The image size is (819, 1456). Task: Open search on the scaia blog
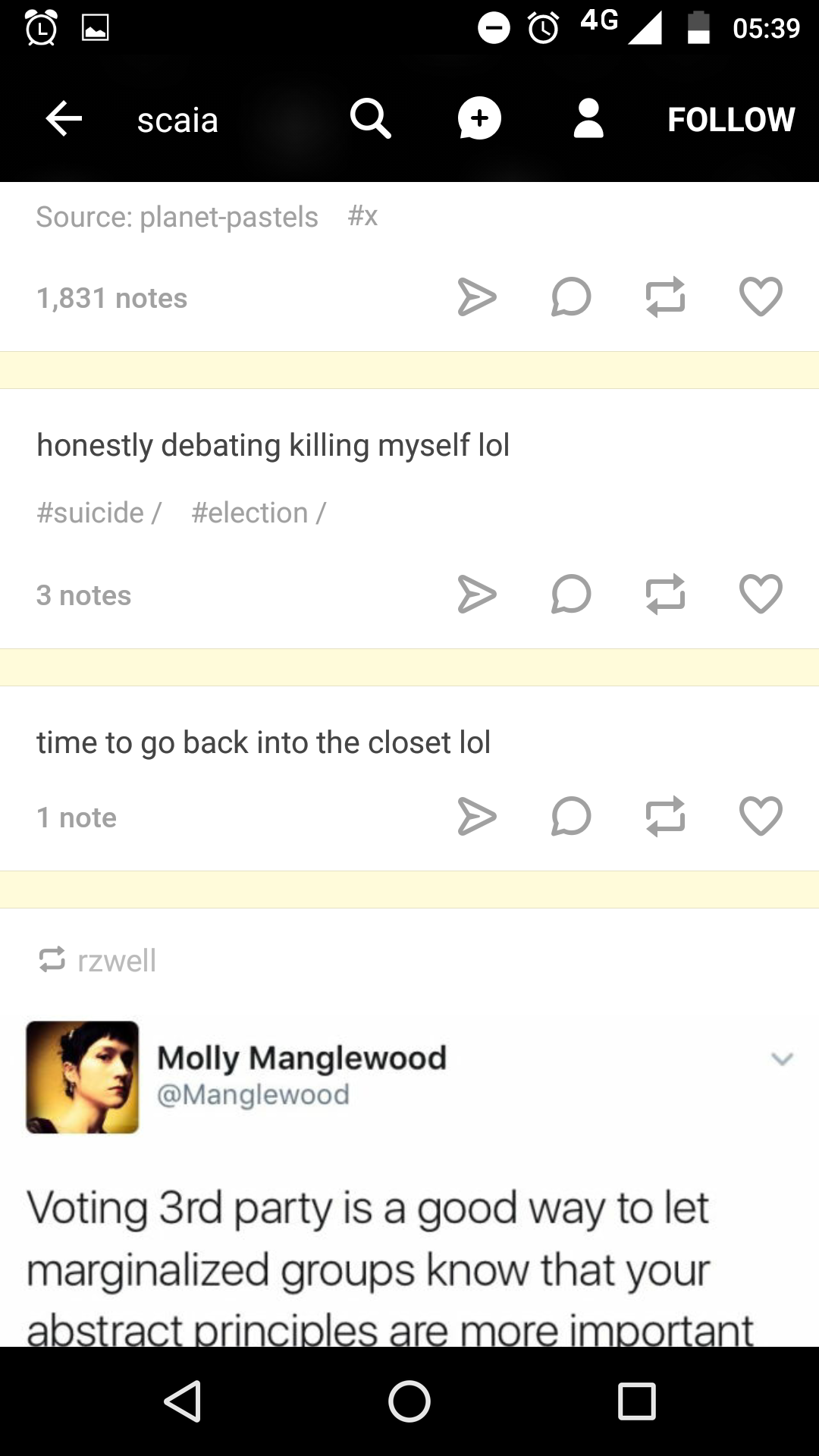[x=370, y=119]
